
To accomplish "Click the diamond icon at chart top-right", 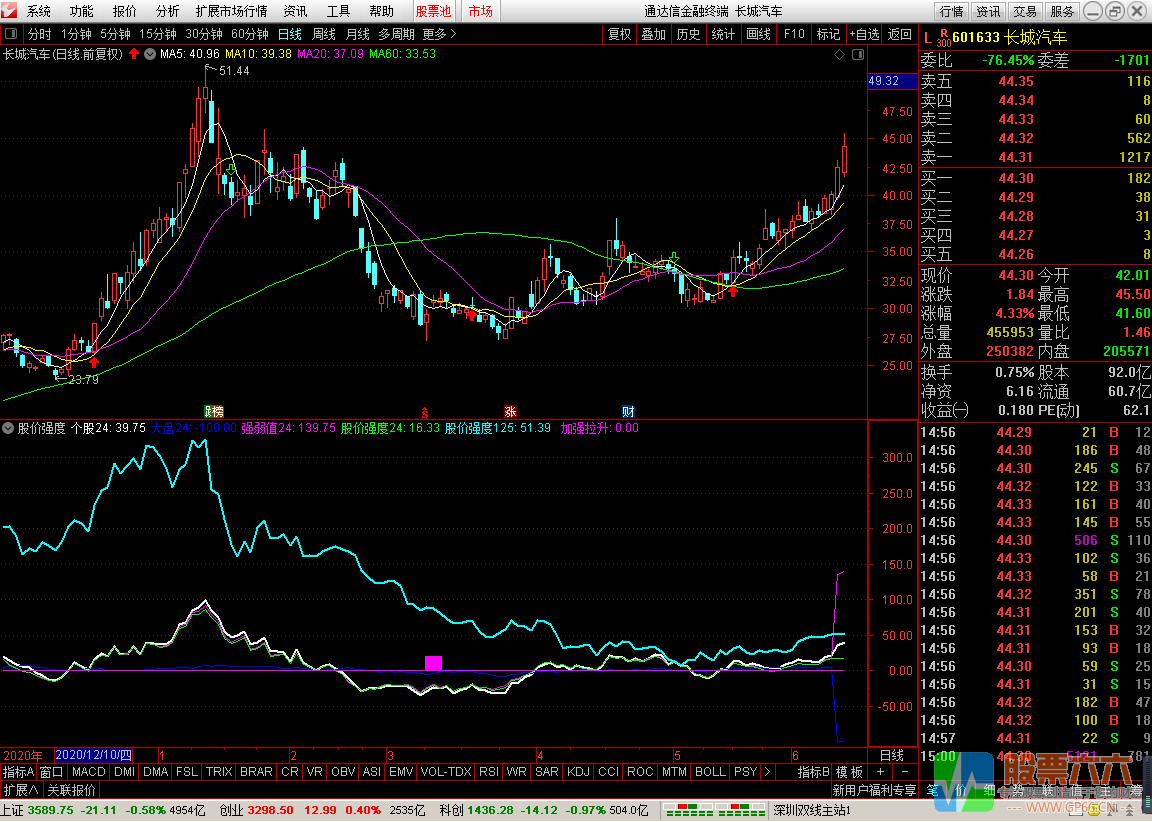I will pos(840,54).
